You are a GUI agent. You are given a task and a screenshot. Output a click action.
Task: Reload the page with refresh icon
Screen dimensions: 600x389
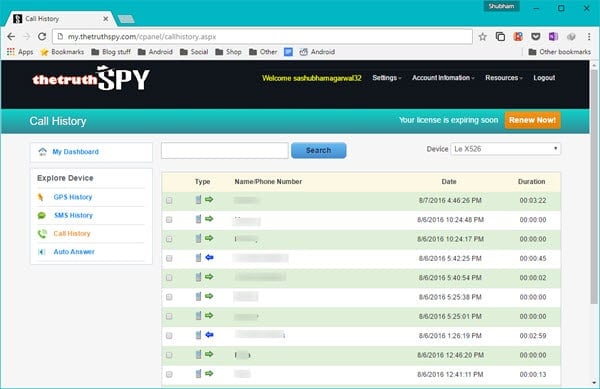(42, 37)
